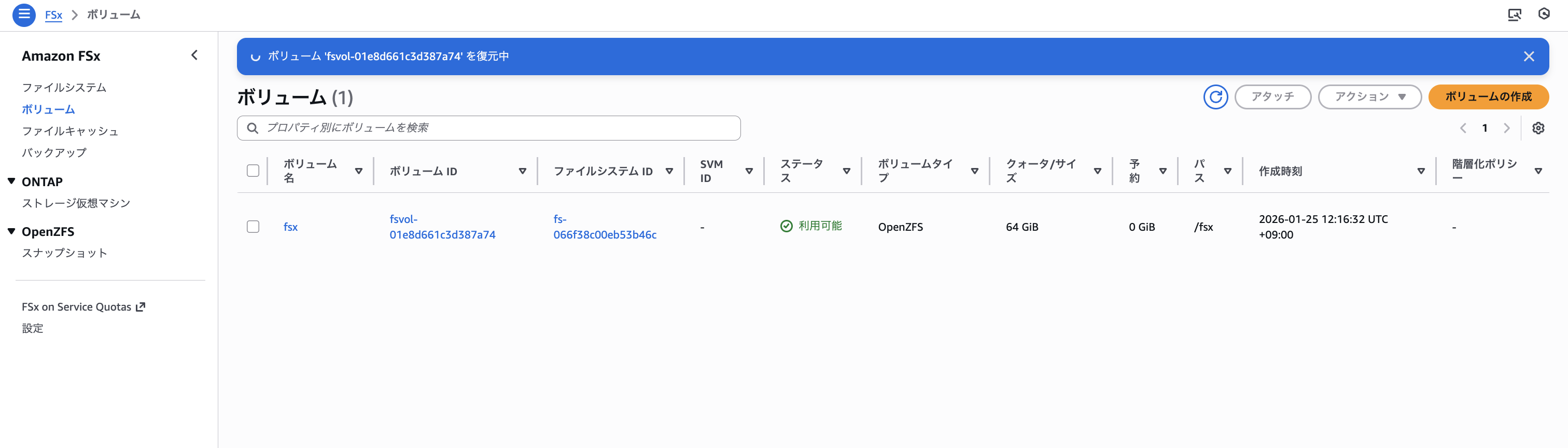Open table preferences gear icon

click(x=1537, y=129)
